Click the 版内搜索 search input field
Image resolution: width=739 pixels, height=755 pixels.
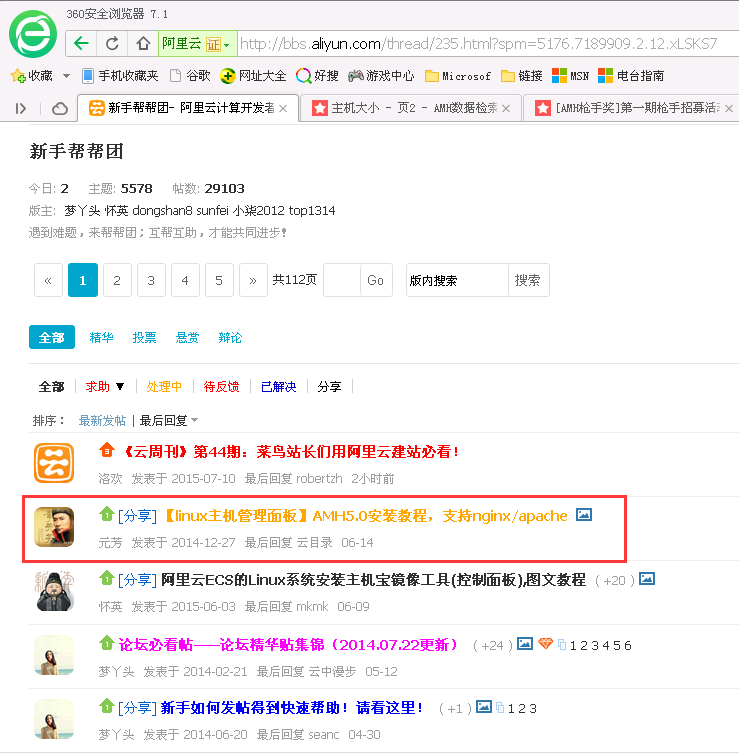pyautogui.click(x=457, y=281)
